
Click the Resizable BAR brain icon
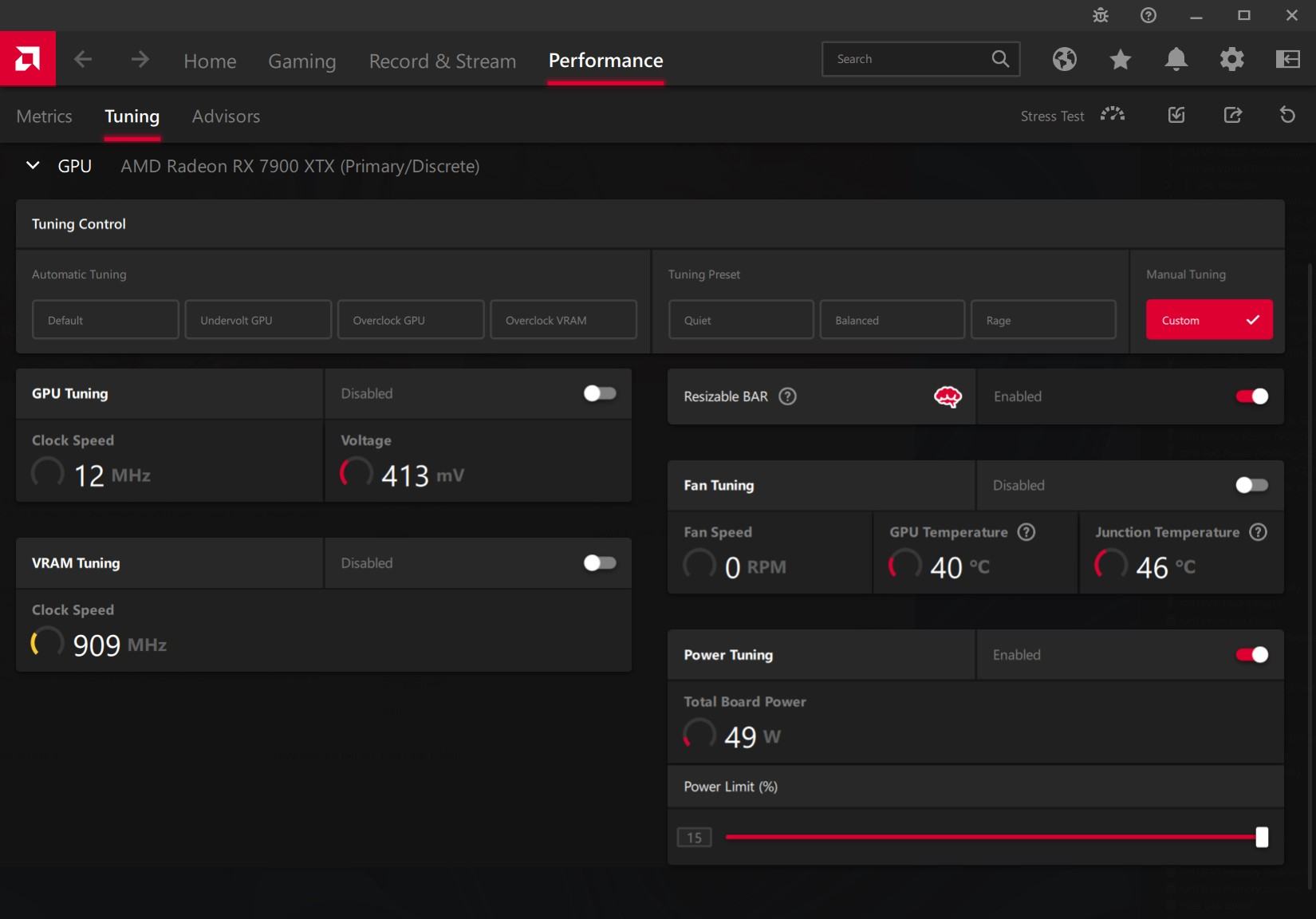click(948, 396)
